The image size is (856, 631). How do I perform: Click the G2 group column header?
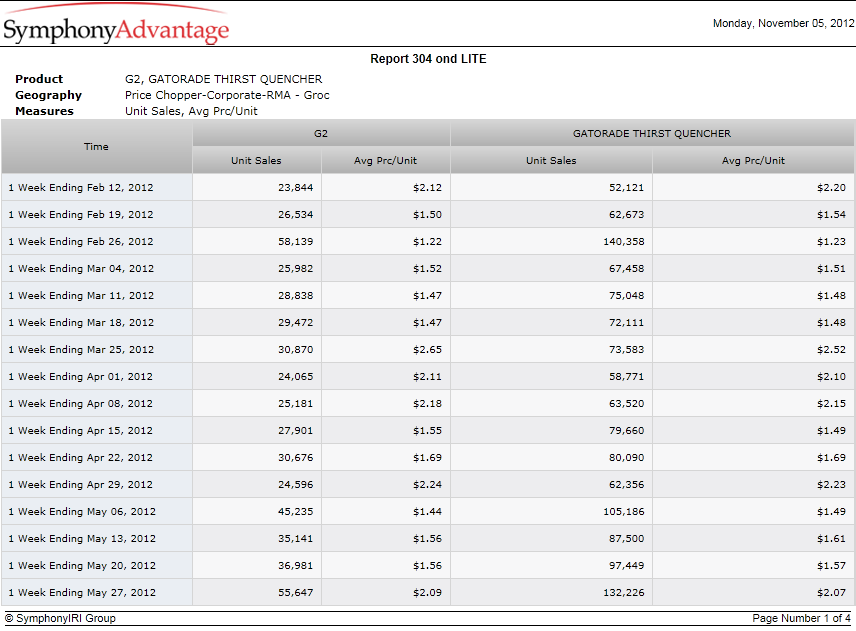[x=321, y=134]
